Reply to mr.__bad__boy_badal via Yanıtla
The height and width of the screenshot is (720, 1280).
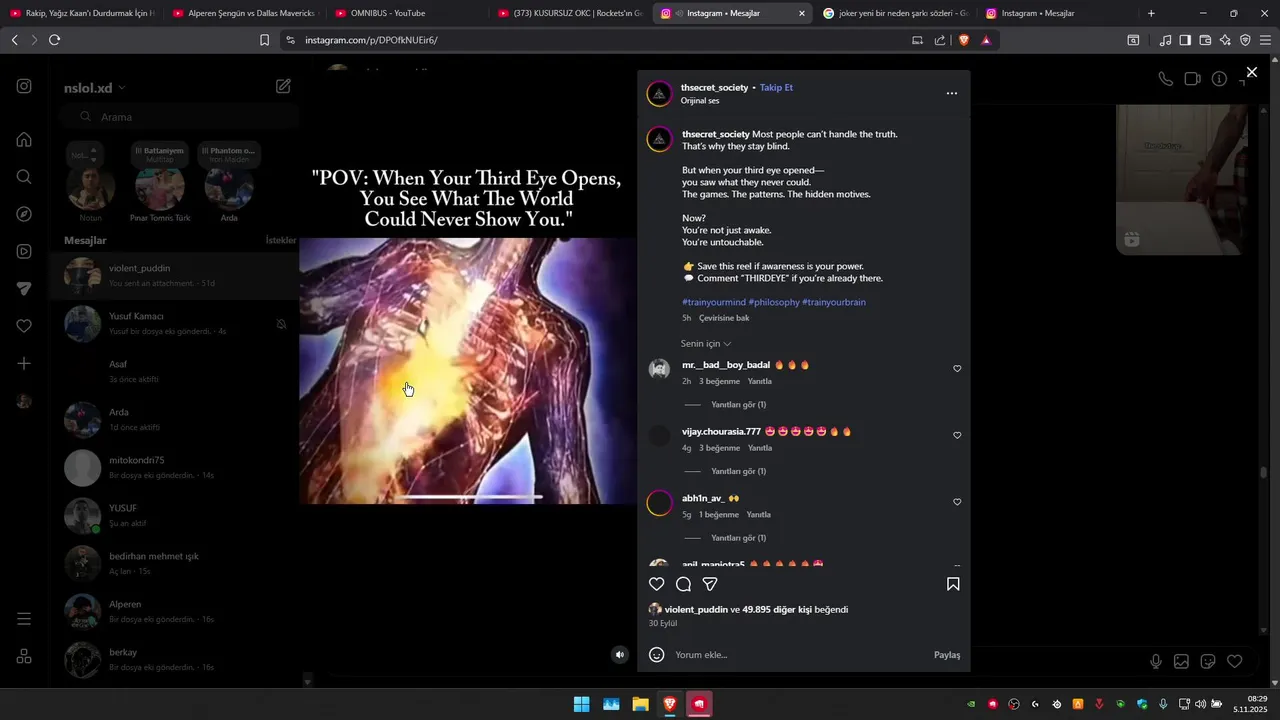click(x=760, y=382)
